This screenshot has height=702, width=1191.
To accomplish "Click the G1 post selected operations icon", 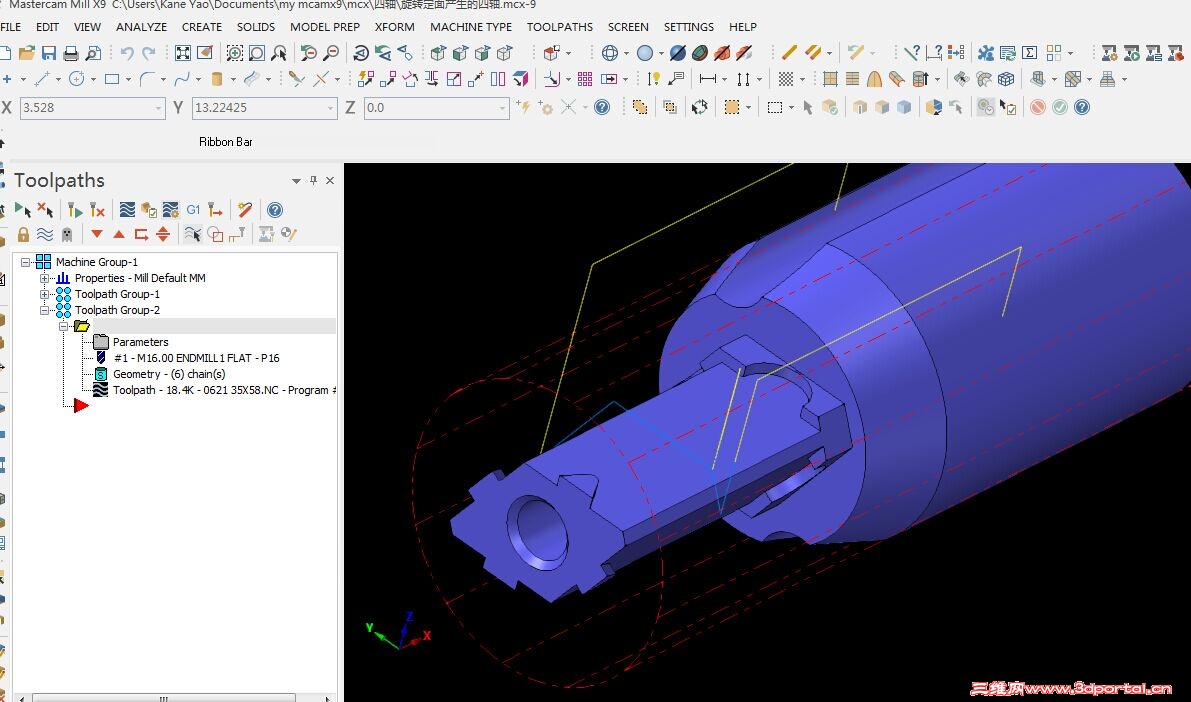I will point(193,210).
